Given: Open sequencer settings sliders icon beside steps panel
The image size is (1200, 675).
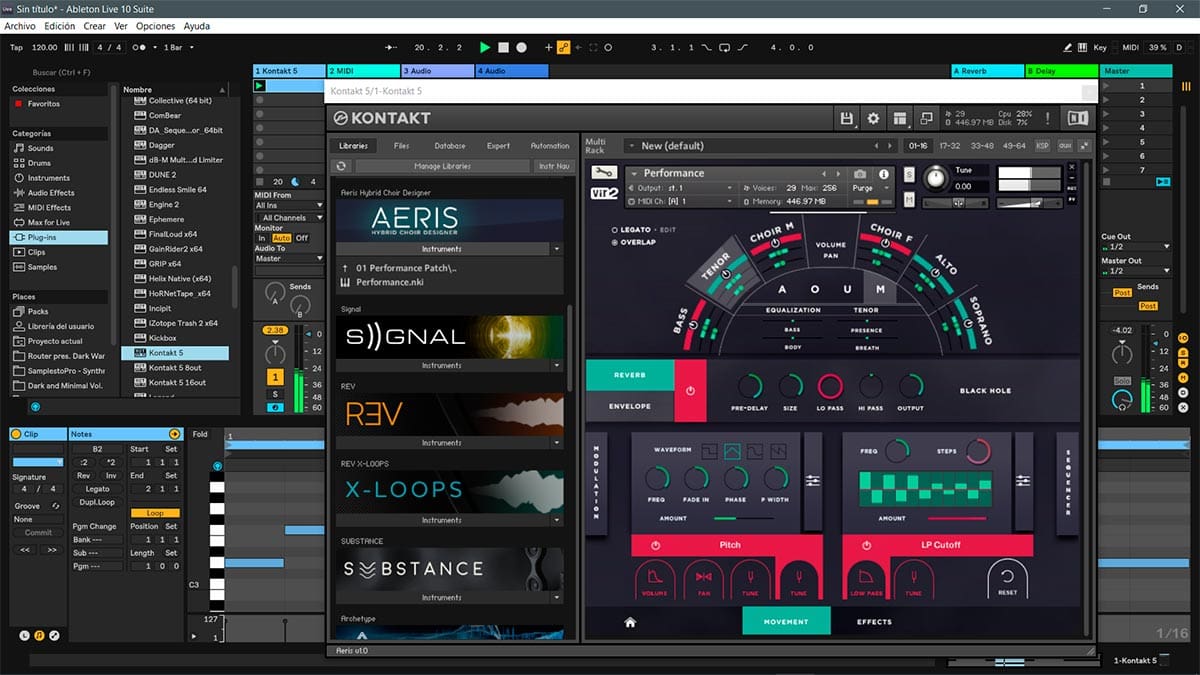Looking at the screenshot, I should point(1023,482).
